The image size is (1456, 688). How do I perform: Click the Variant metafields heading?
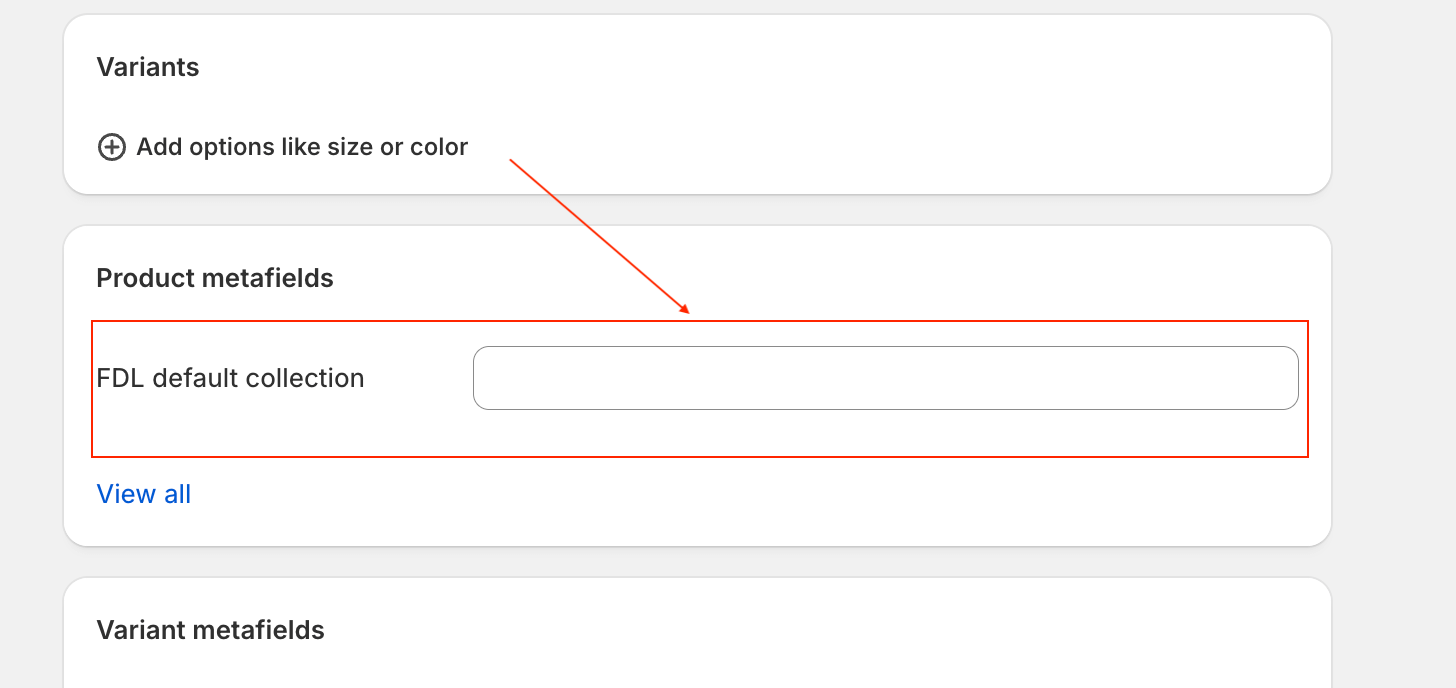coord(210,630)
